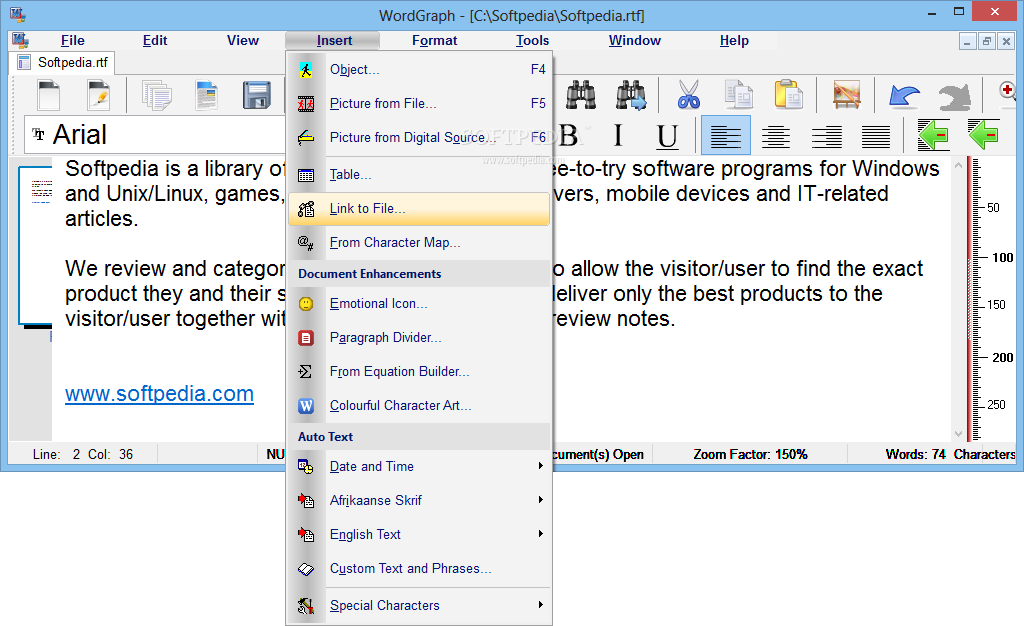Choose From Character Map... entry
Screen dimensions: 1024x626
click(419, 243)
